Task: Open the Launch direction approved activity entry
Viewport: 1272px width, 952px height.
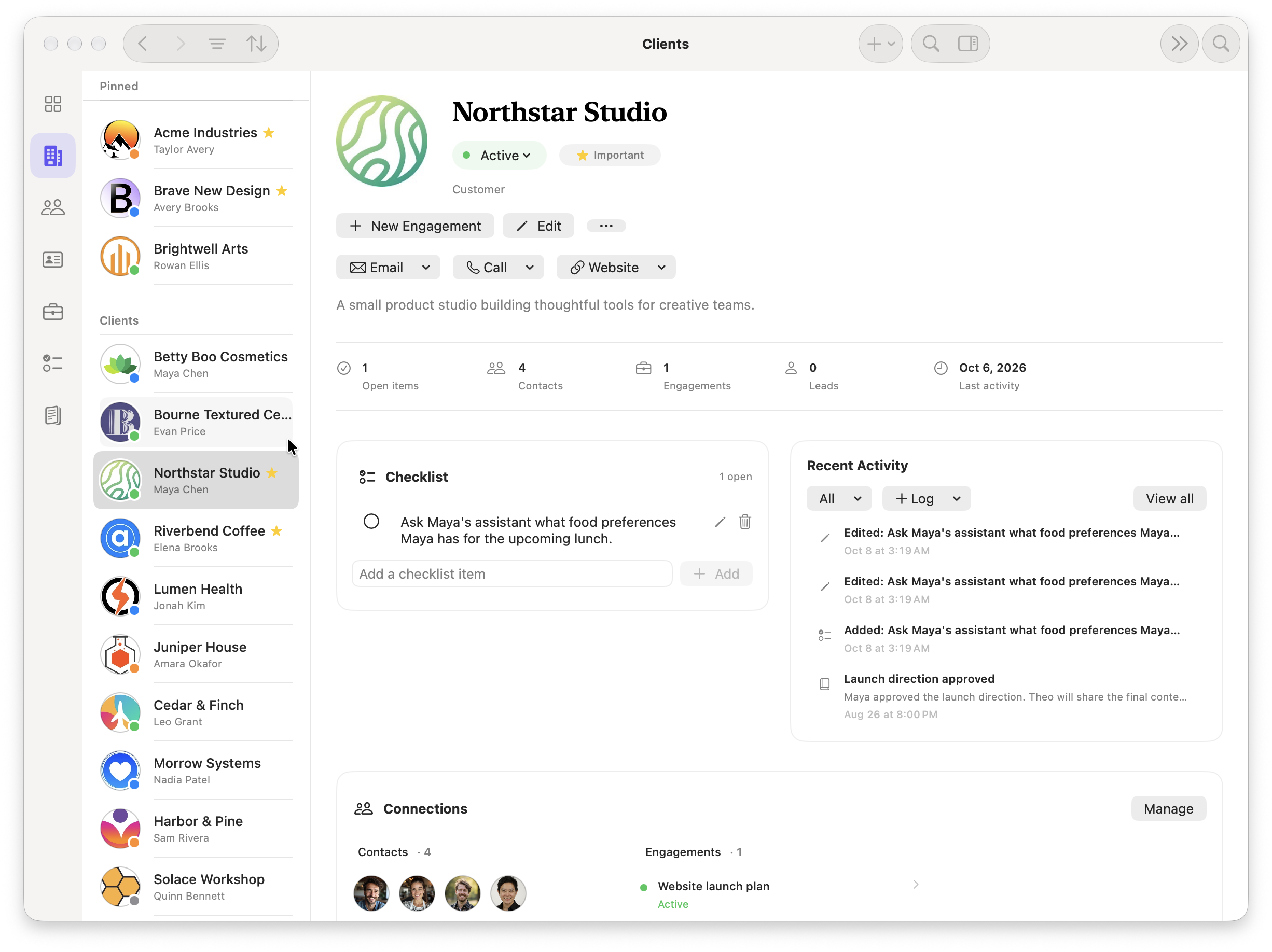Action: click(x=1005, y=696)
